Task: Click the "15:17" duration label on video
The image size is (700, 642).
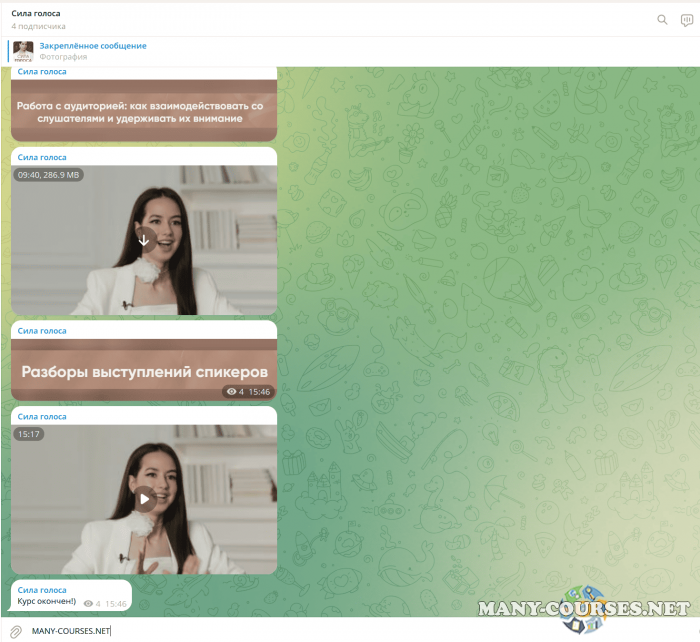Action: click(x=28, y=435)
